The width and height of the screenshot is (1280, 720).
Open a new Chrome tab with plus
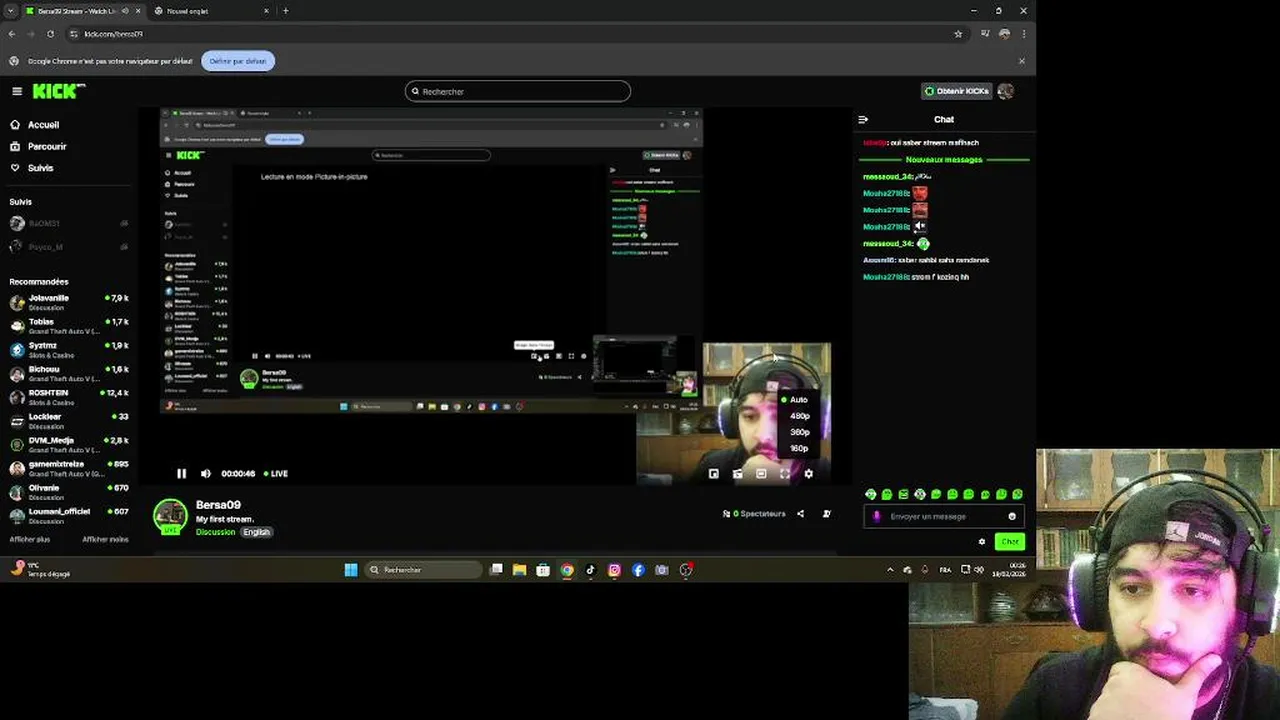click(x=286, y=11)
